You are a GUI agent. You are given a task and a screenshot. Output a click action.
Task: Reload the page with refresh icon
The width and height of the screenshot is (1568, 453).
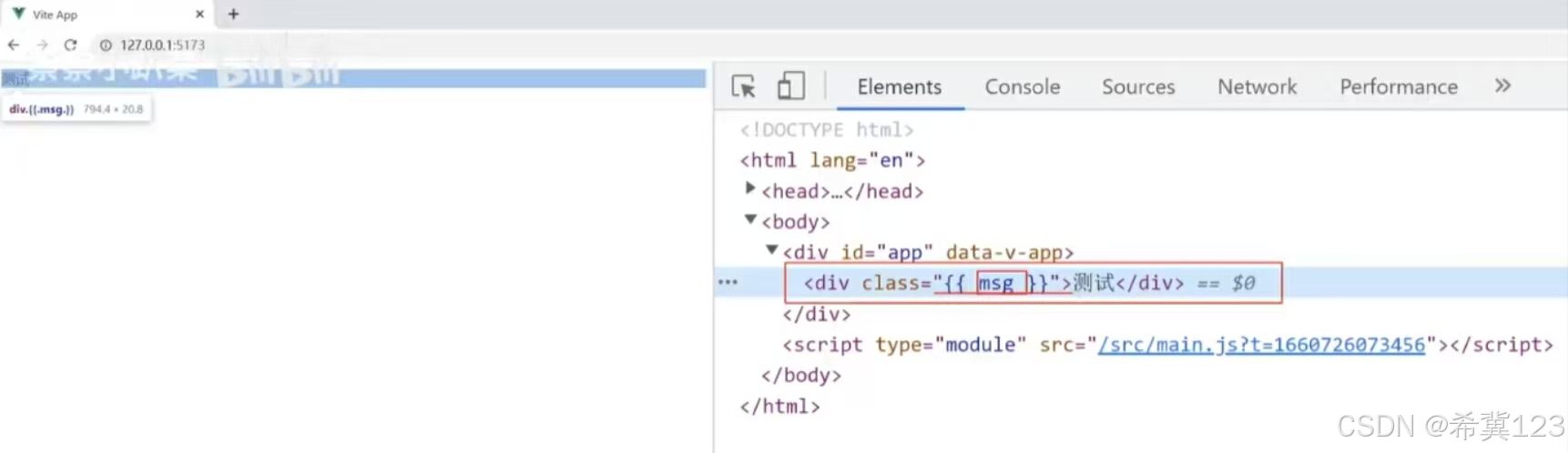[70, 45]
